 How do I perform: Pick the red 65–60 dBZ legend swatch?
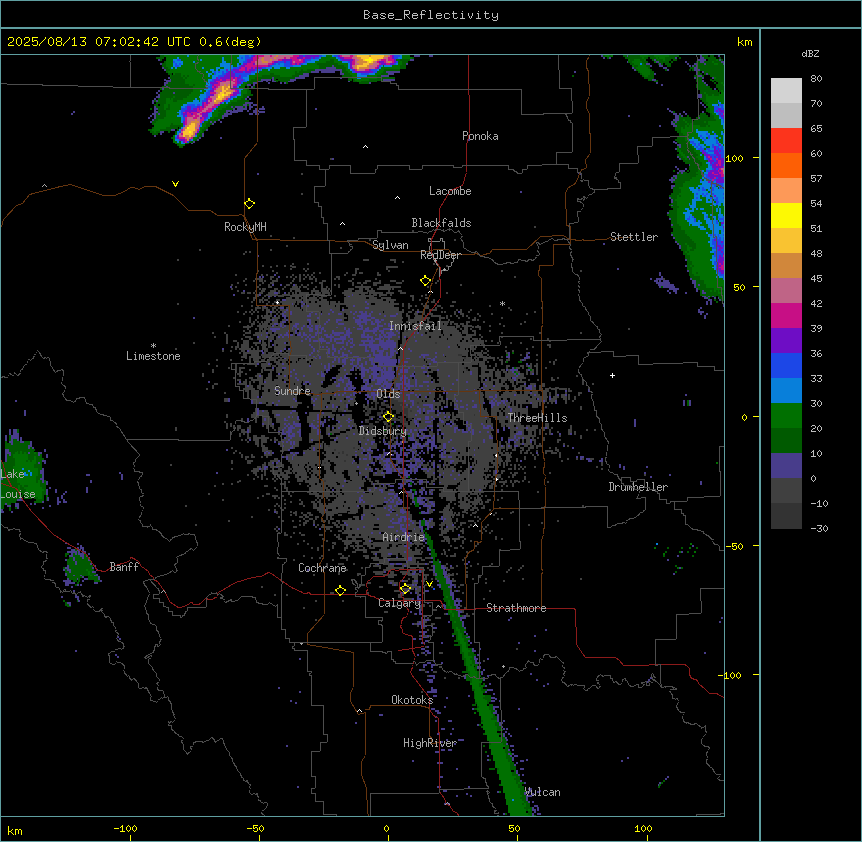[x=786, y=140]
